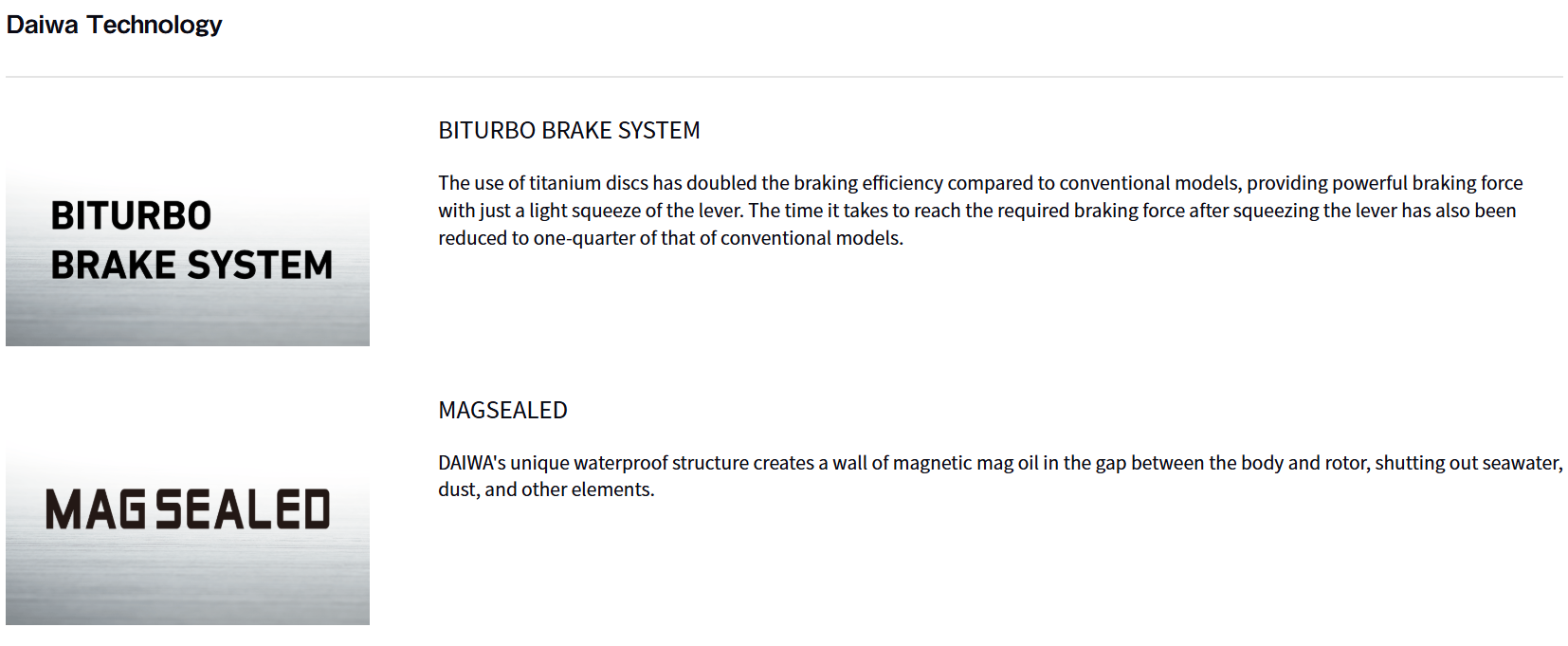Click the "MAGSEALED" title above the description
This screenshot has height=646, width=1568.
tap(502, 410)
